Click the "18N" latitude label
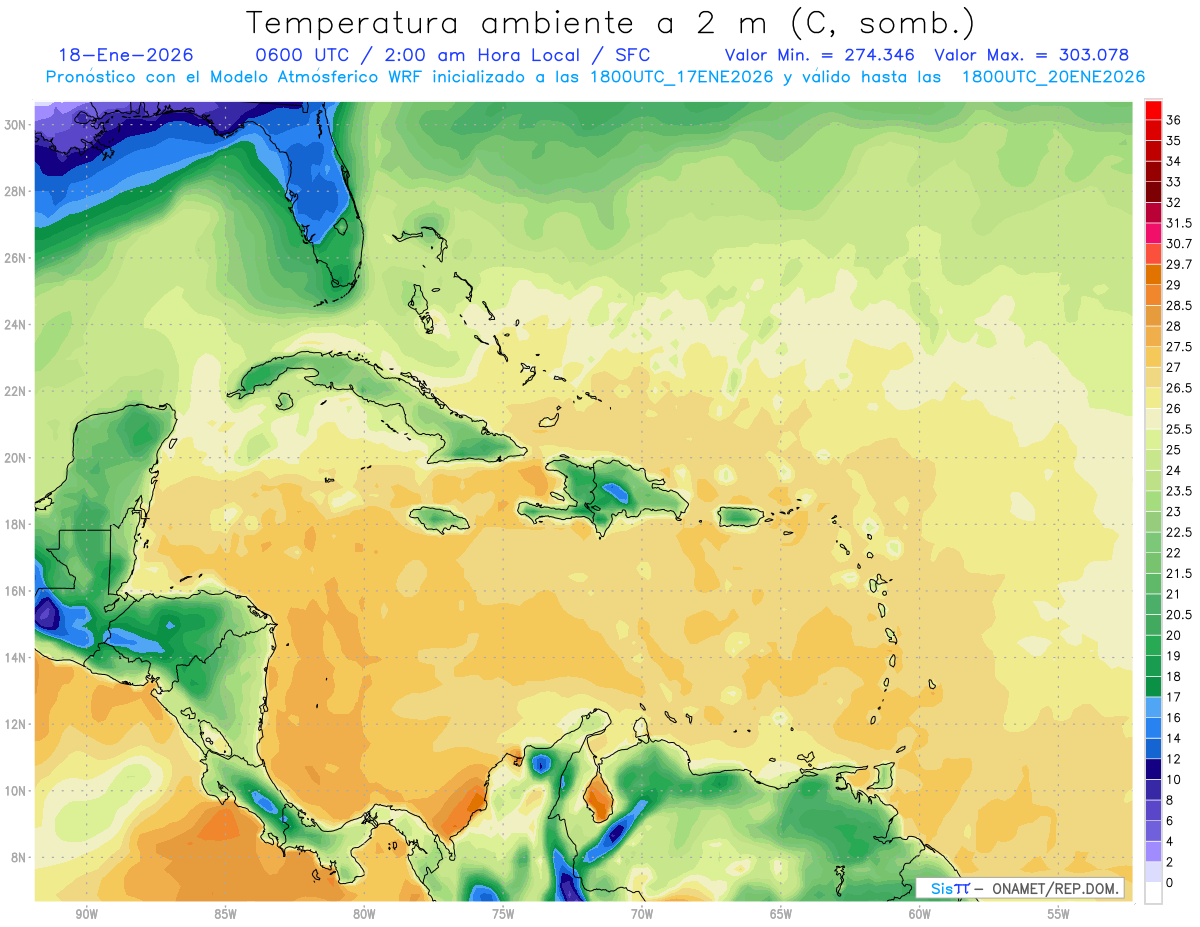The width and height of the screenshot is (1200, 927). [x=16, y=525]
